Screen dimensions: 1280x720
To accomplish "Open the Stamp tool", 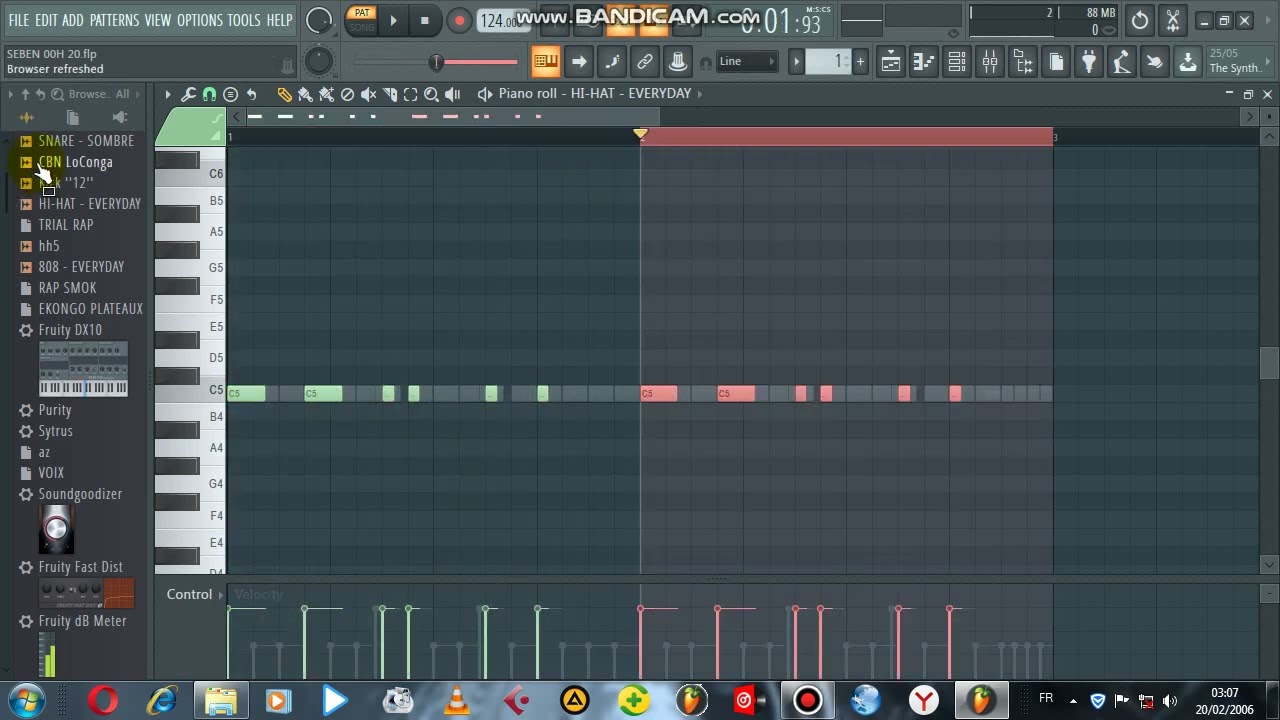I will click(x=230, y=94).
